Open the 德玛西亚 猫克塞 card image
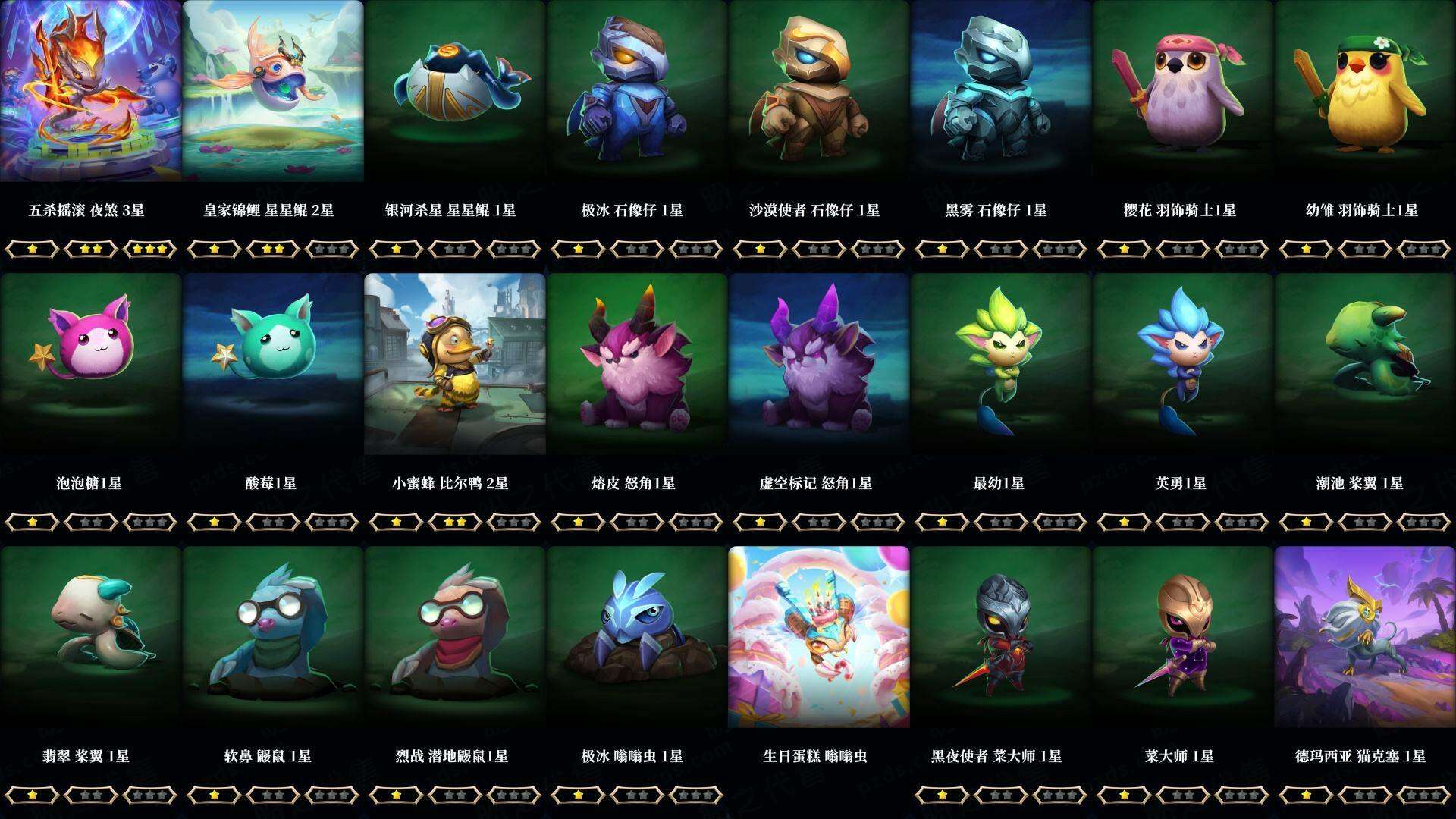 [1365, 637]
